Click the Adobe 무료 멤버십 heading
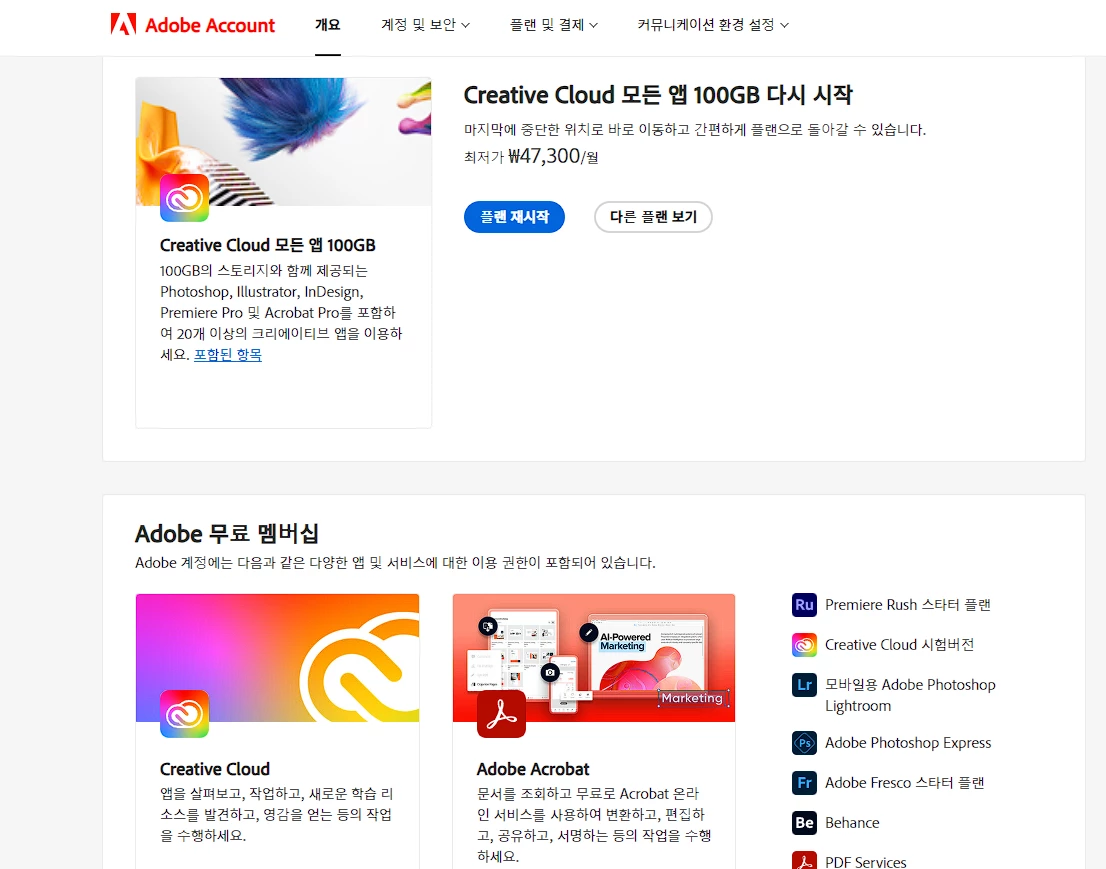1106x869 pixels. tap(226, 534)
